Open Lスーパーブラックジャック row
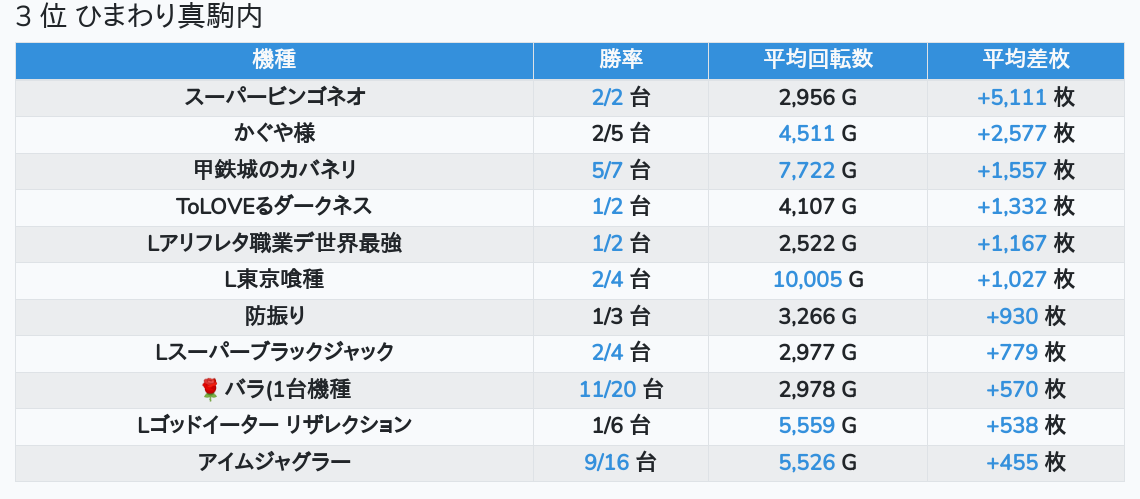 [570, 354]
